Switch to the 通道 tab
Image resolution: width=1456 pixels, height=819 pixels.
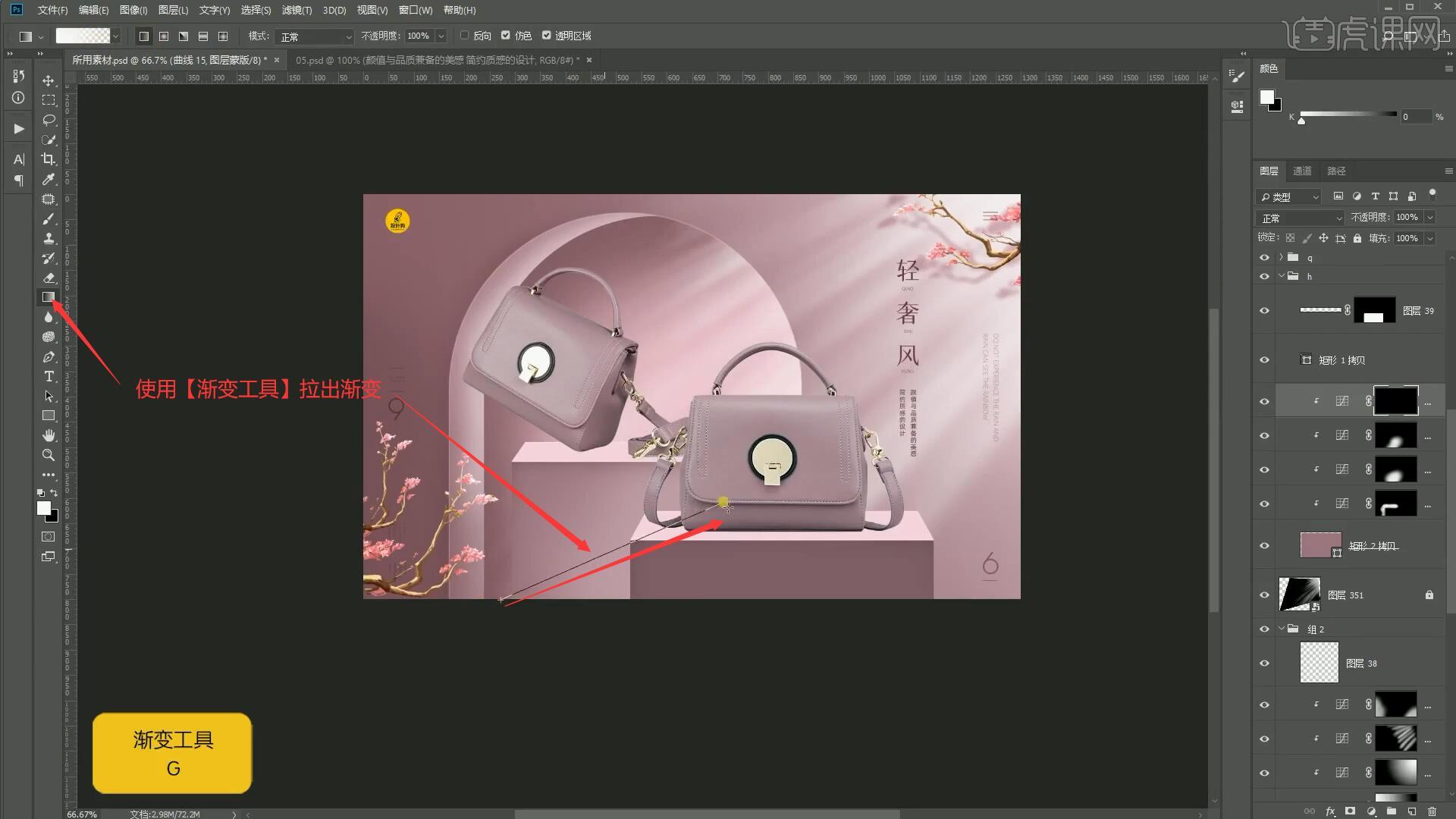1302,171
